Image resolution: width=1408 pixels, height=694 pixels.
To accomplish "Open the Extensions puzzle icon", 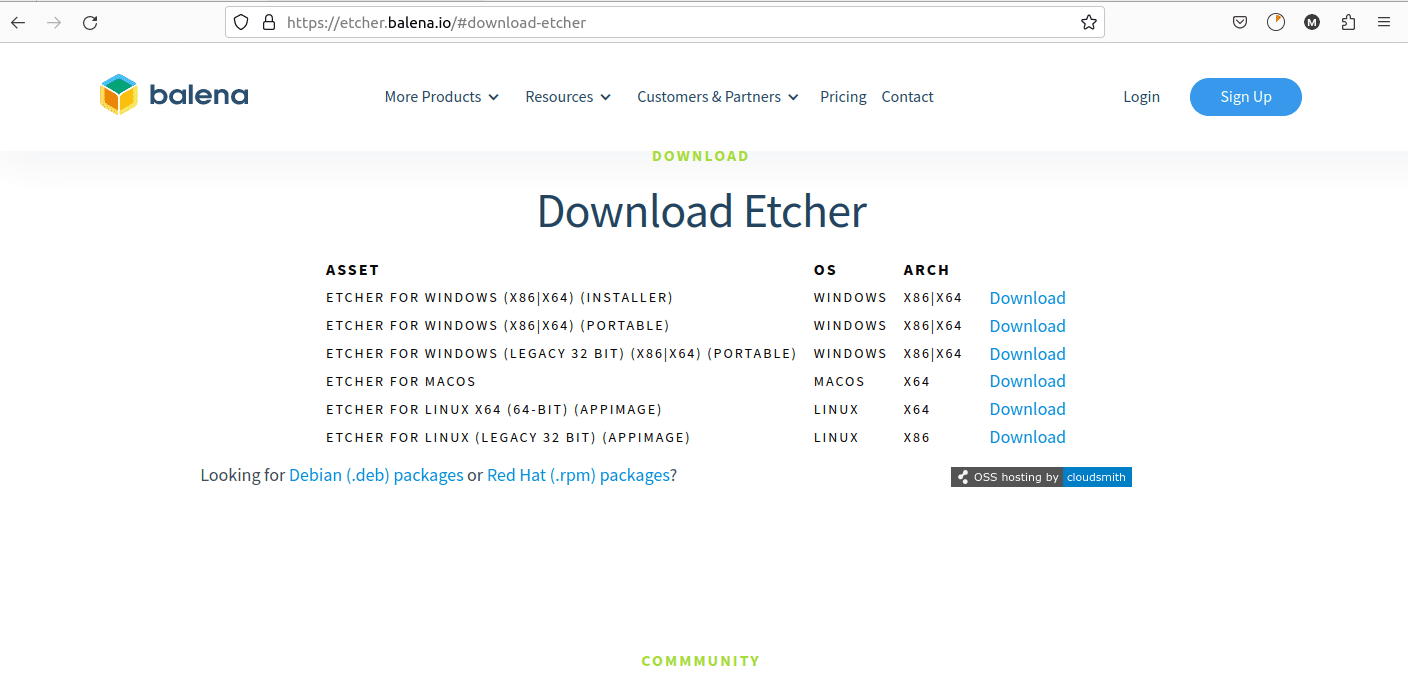I will tap(1348, 22).
